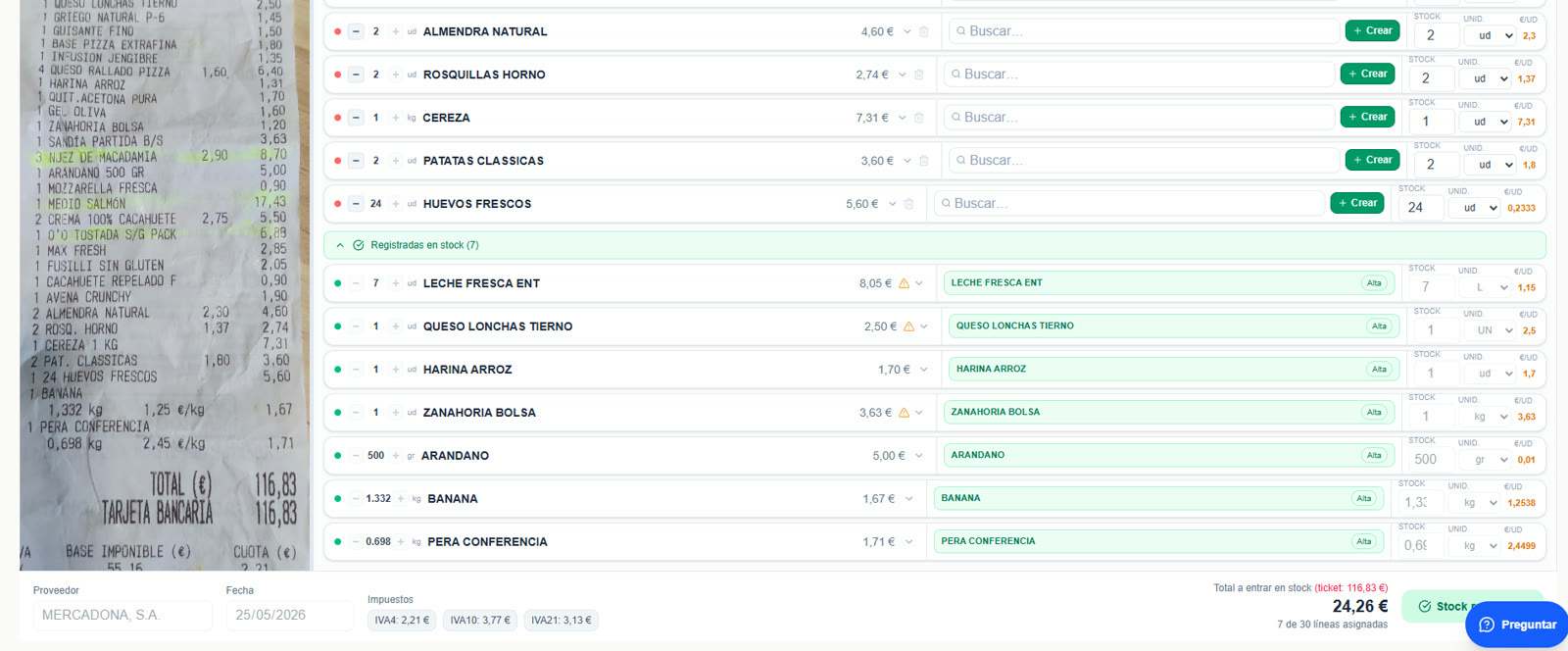Click Proveedor field MERCADONA, S.A.
Image resolution: width=1568 pixels, height=651 pixels.
122,615
